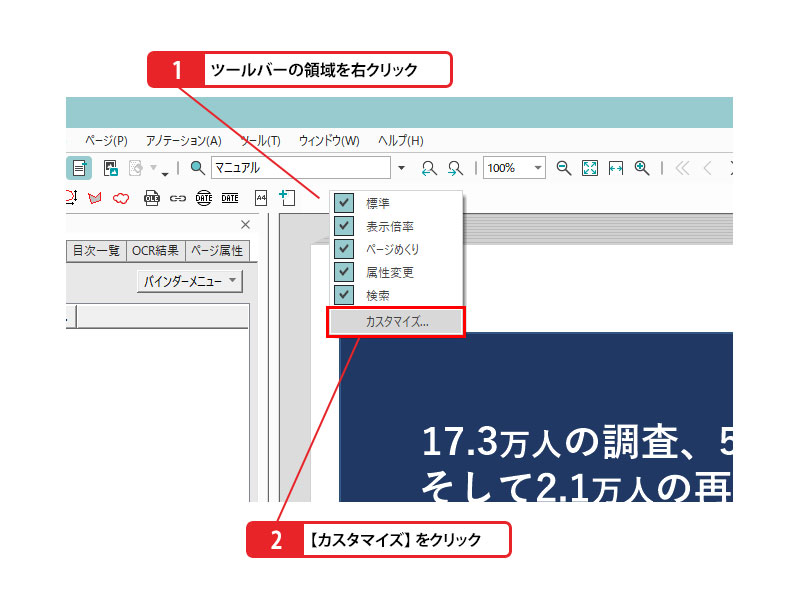800x600 pixels.
Task: Open the バインダーメニュー dropdown
Action: [190, 281]
